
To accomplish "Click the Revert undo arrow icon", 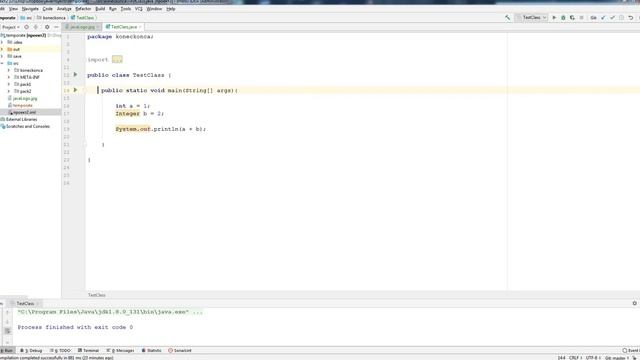I will coord(631,18).
